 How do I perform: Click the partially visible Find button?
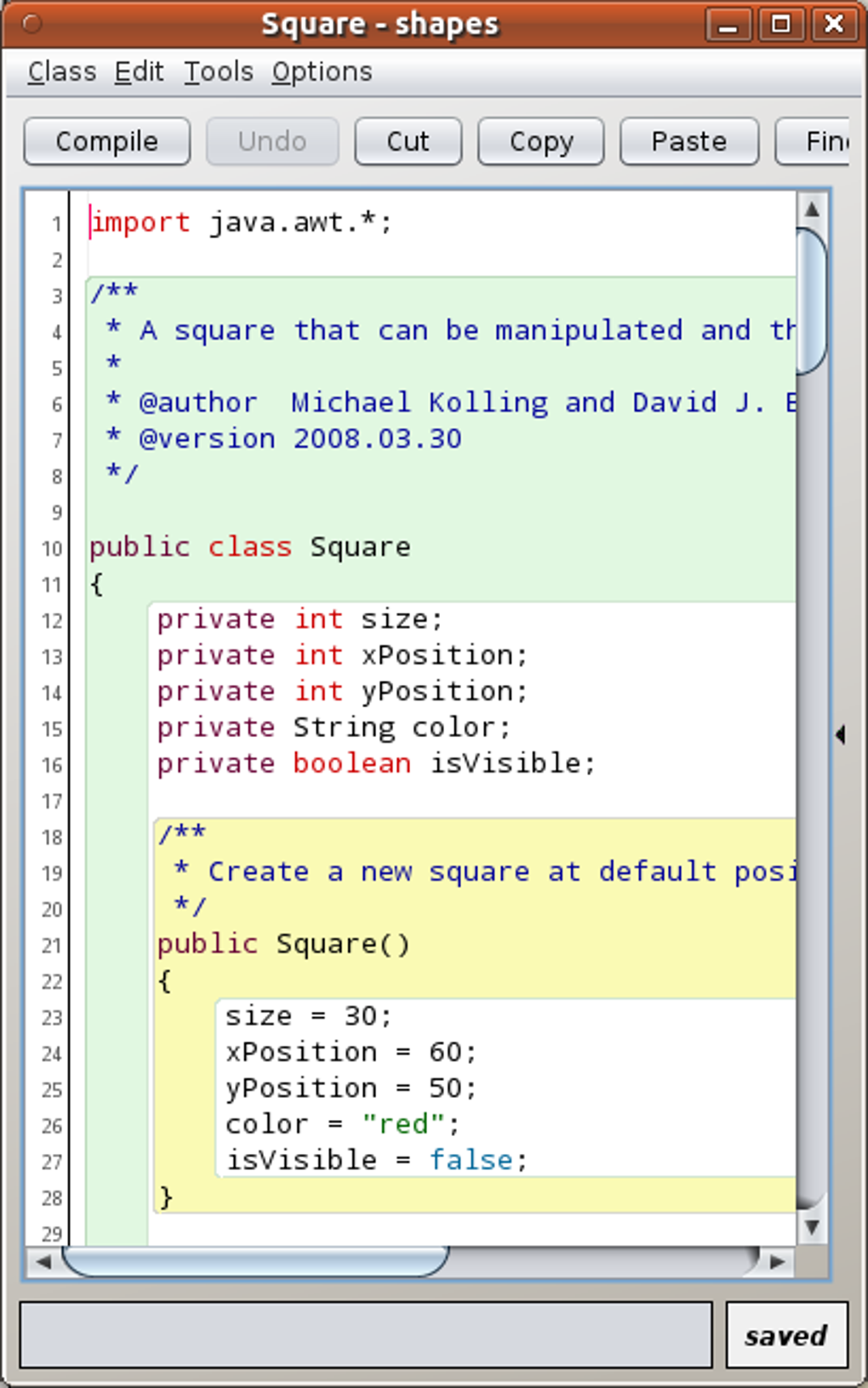click(817, 141)
